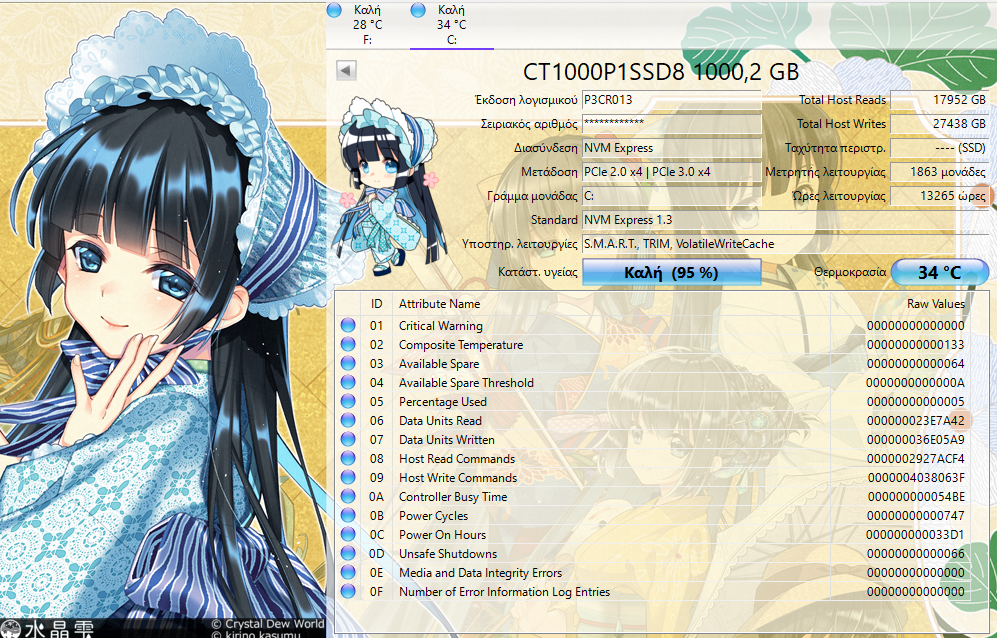The image size is (997, 638).
Task: Click status orb of Data Units Written row
Action: click(348, 439)
